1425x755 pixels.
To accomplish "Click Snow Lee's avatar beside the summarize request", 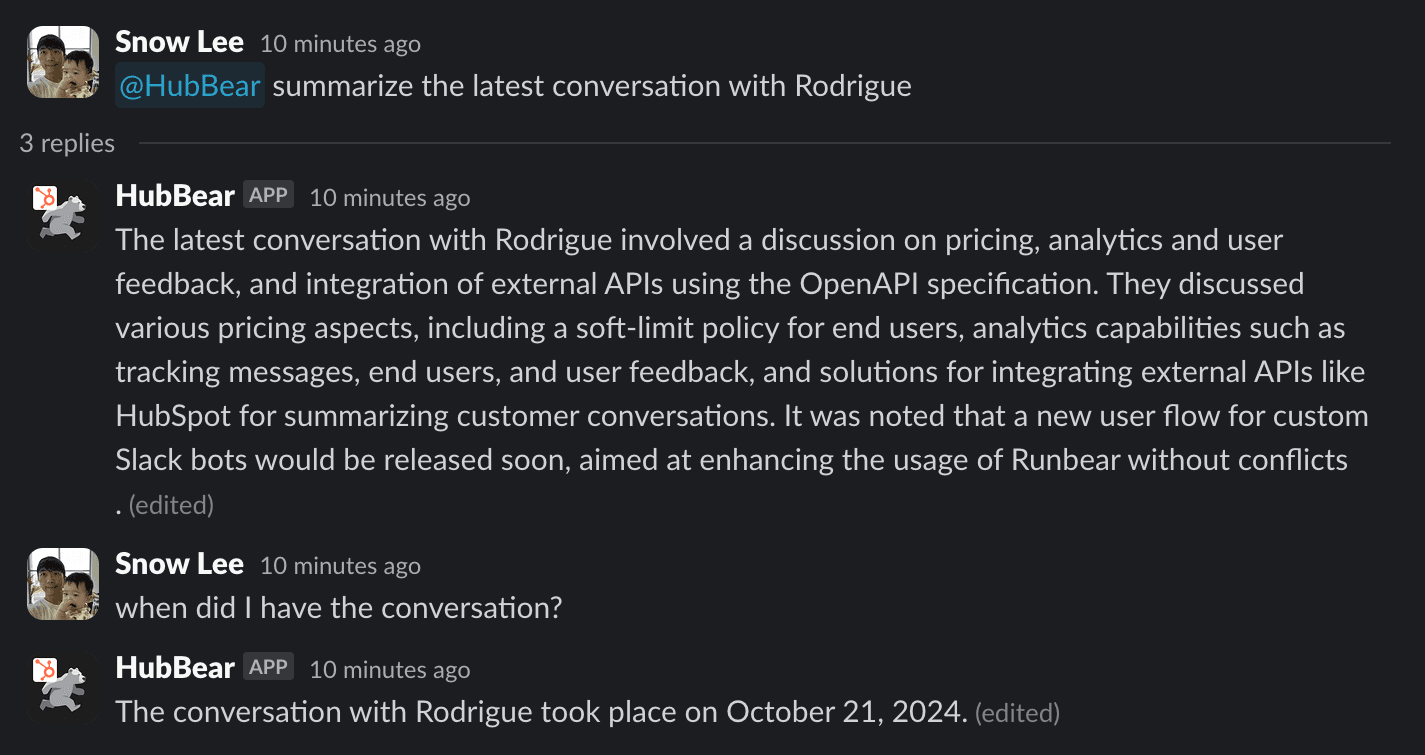I will click(x=63, y=62).
